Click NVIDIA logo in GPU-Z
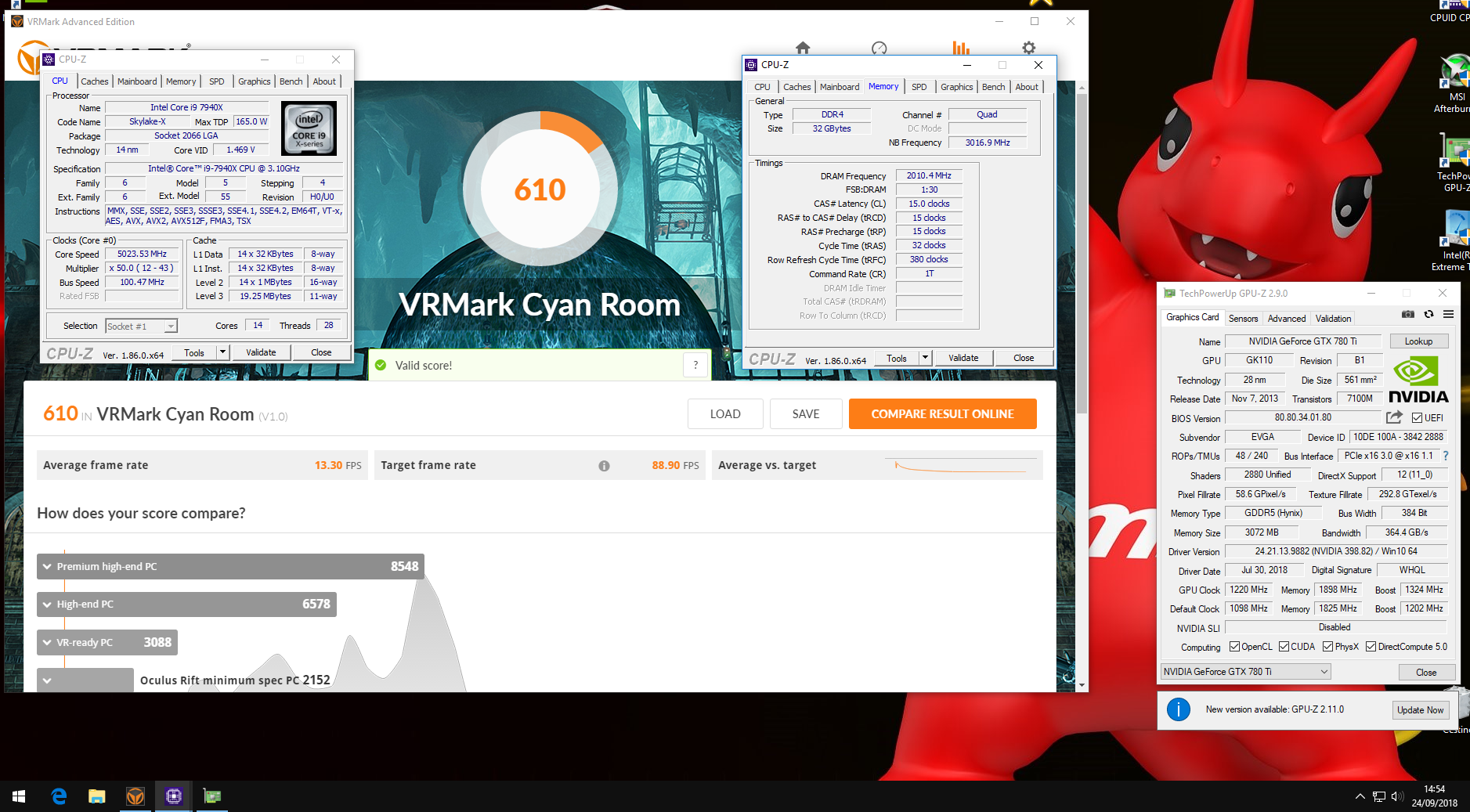Screen dimensions: 1470x812 [1418, 380]
